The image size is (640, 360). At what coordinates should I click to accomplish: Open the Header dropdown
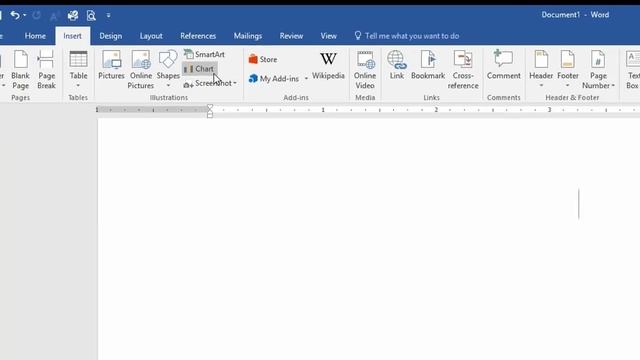541,70
